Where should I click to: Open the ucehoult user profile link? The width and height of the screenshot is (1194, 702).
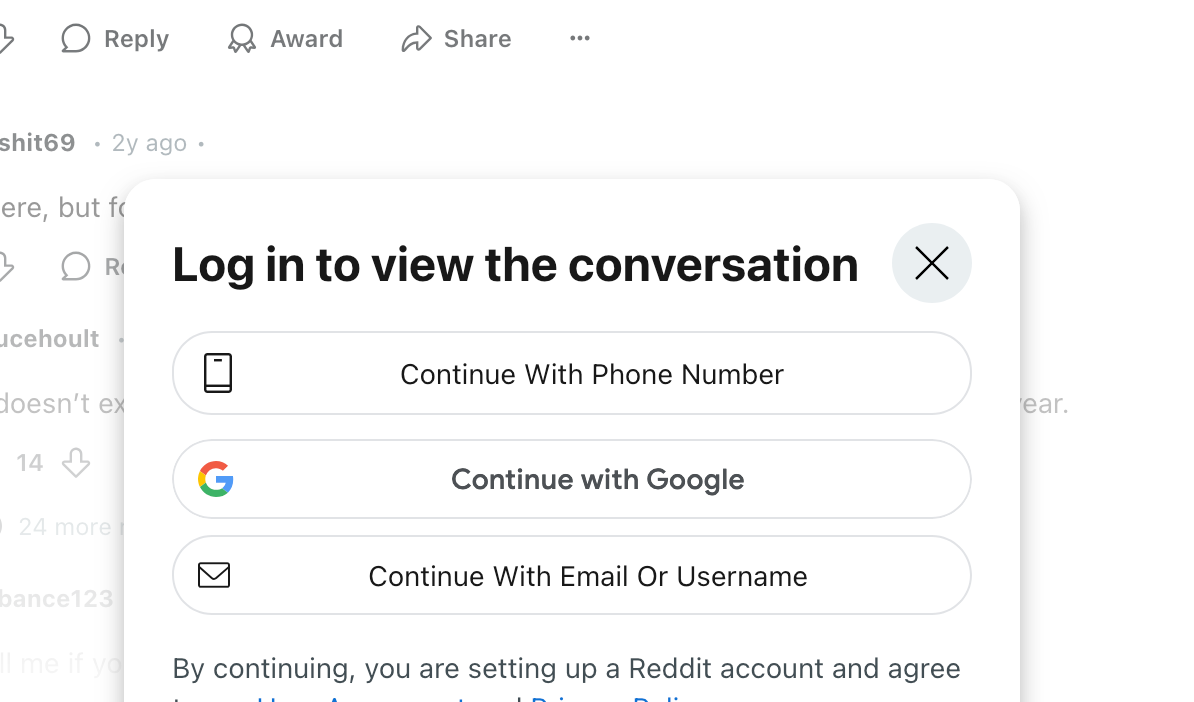[50, 339]
